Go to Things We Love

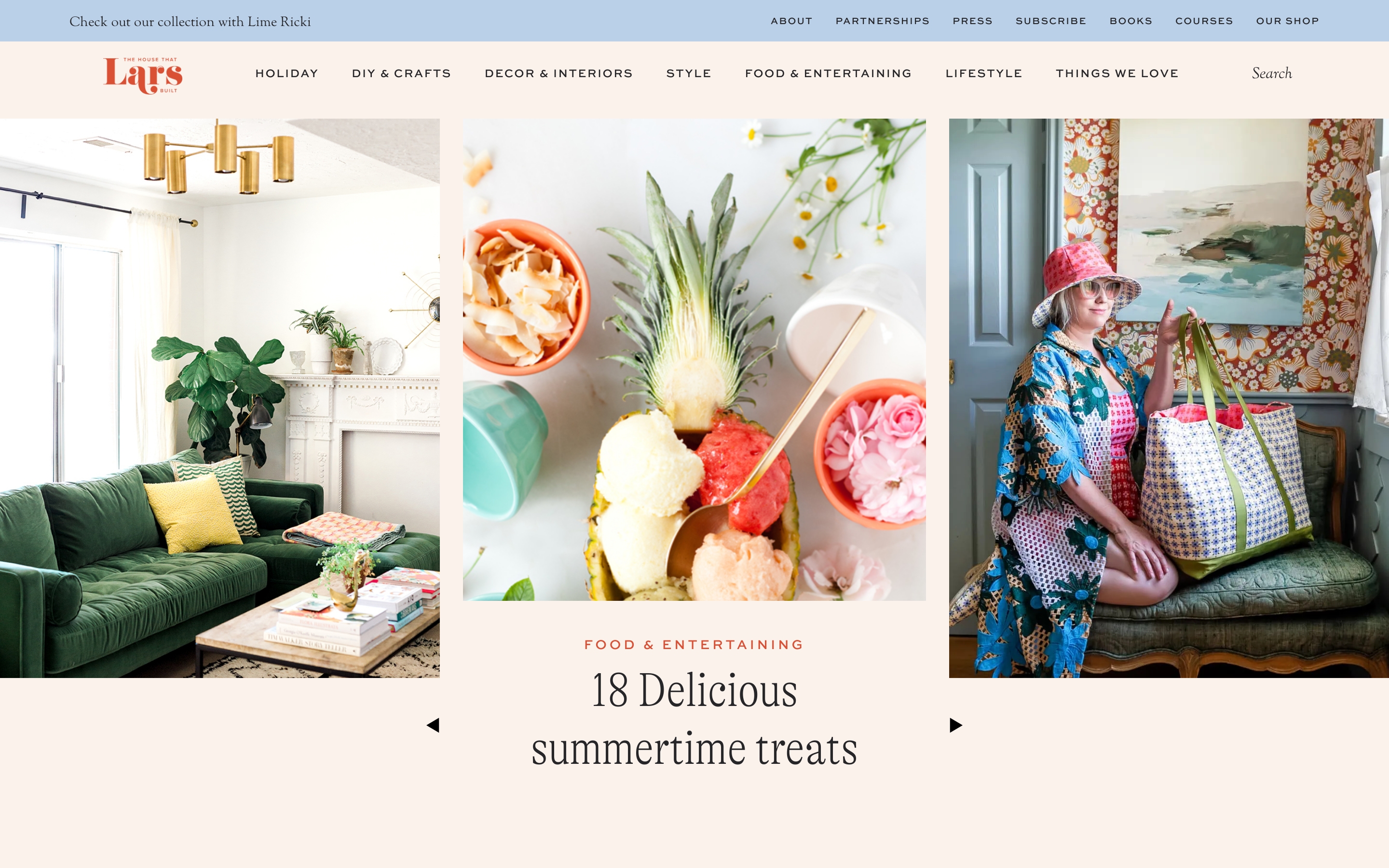pyautogui.click(x=1117, y=73)
